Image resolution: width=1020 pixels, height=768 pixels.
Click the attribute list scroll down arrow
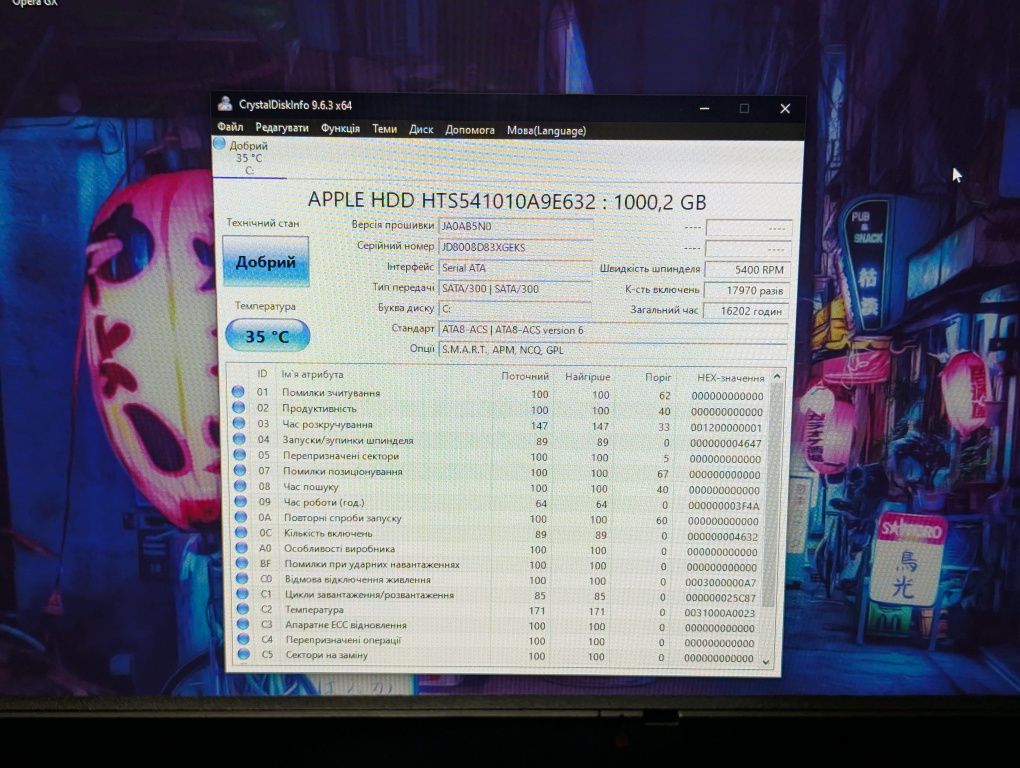click(766, 662)
